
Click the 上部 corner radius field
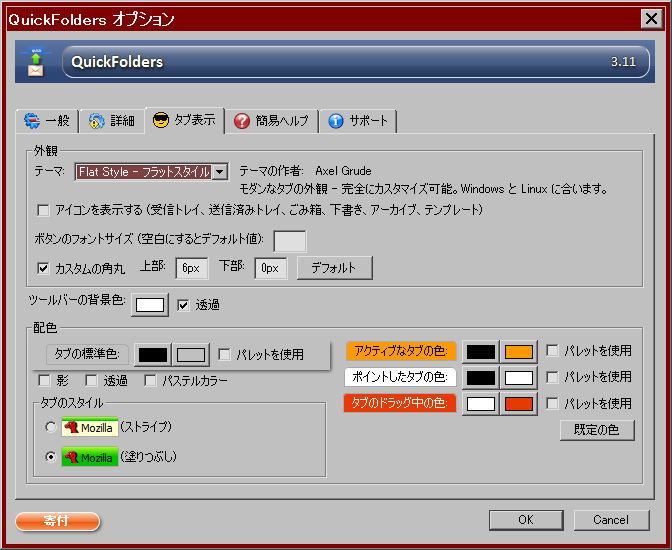(192, 269)
